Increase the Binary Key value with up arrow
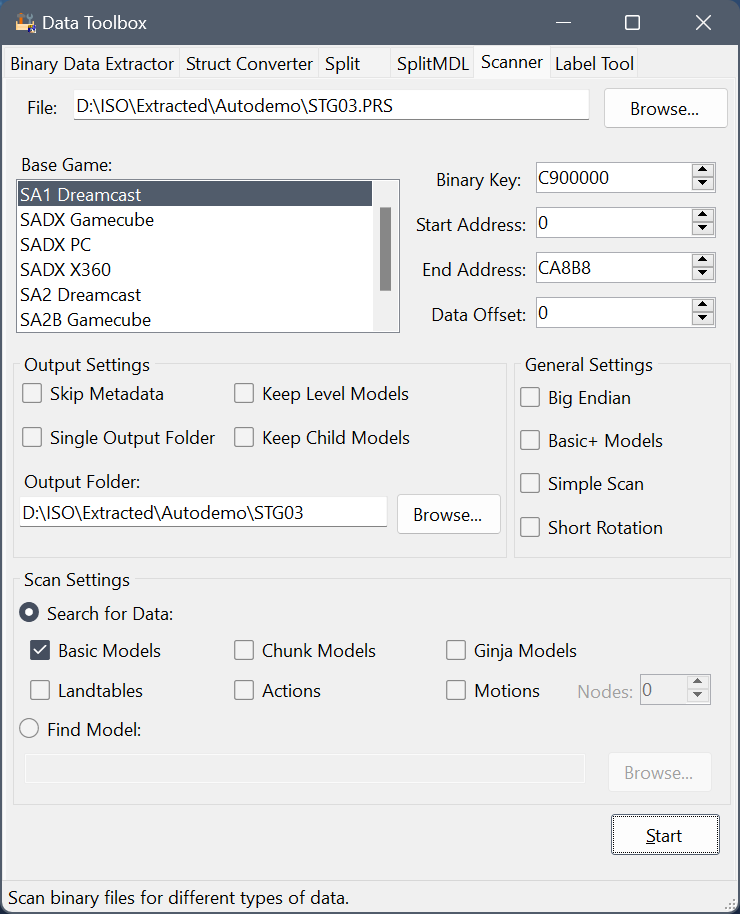This screenshot has width=740, height=914. [x=703, y=171]
